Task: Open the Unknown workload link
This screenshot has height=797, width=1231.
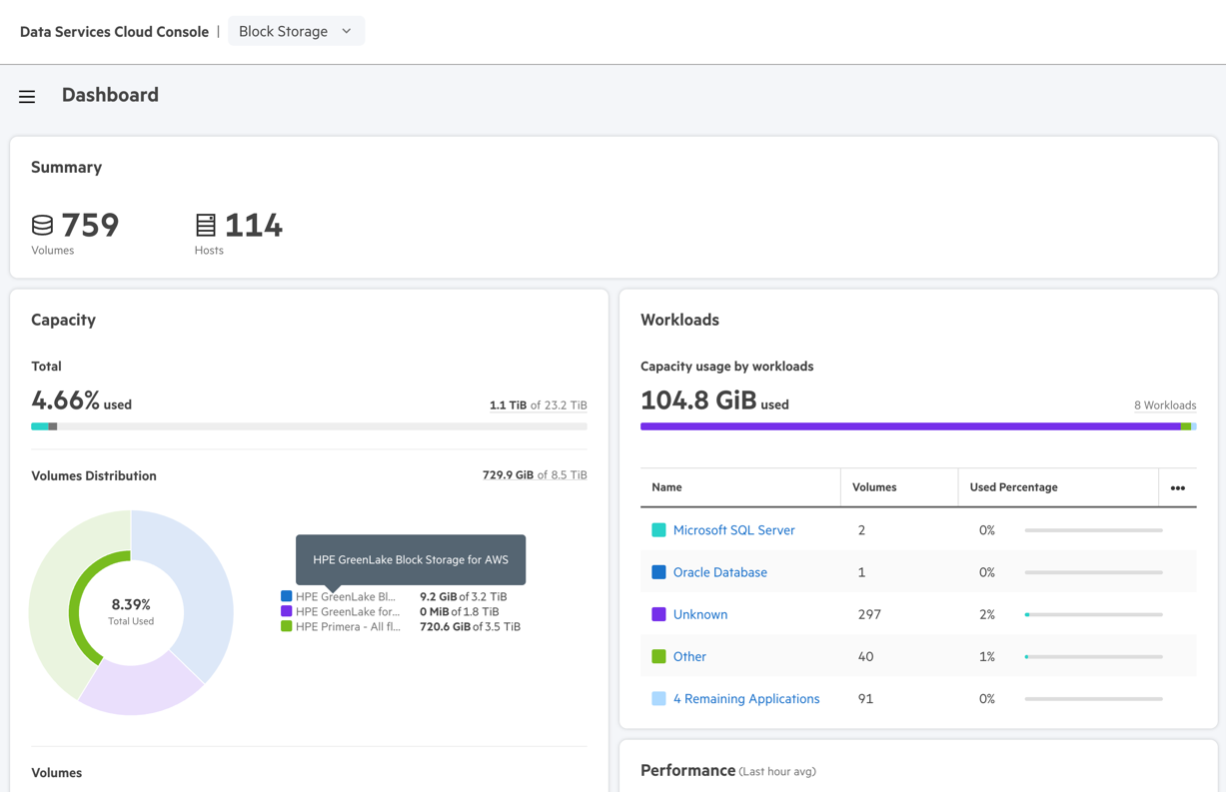Action: coord(700,614)
